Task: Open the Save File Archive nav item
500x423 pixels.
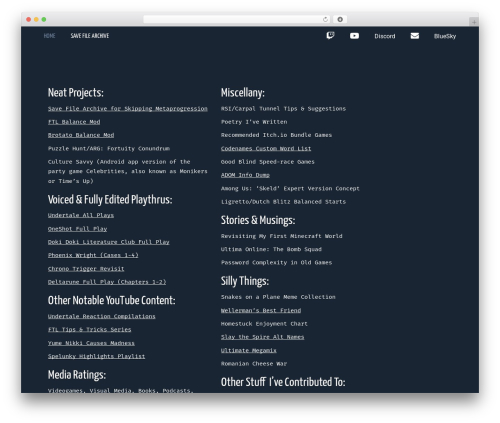Action: [90, 36]
